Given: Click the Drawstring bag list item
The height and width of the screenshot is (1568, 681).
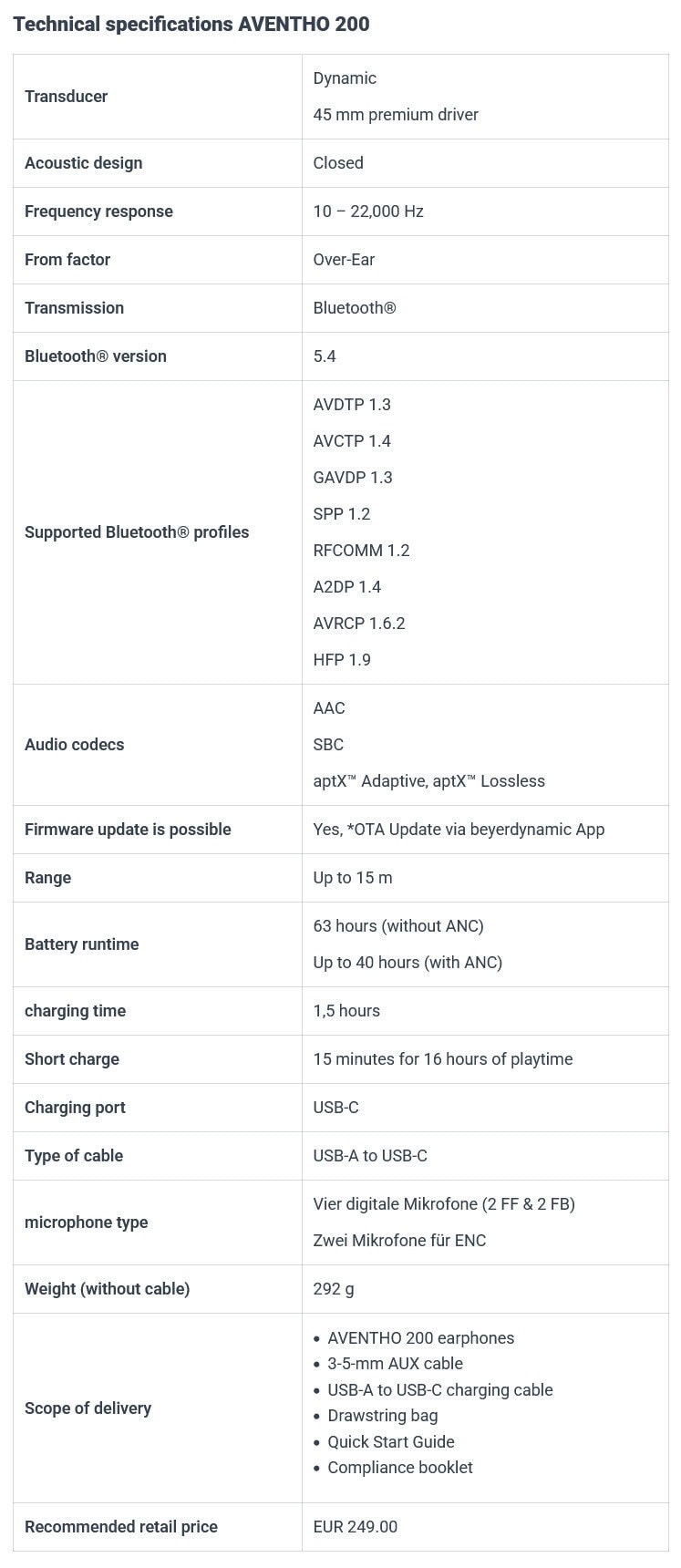Looking at the screenshot, I should click(383, 1416).
